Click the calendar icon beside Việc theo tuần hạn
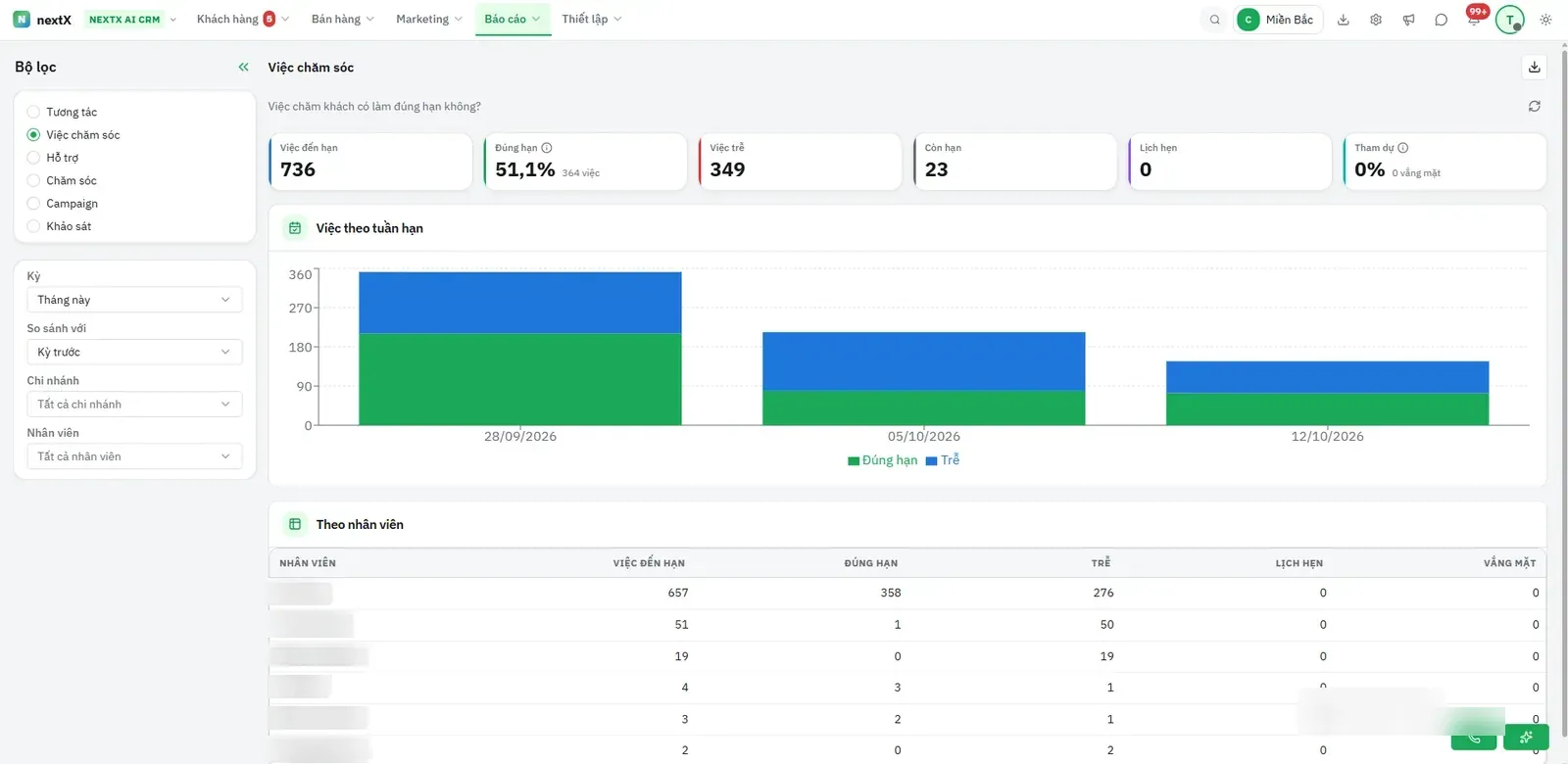The width and height of the screenshot is (1568, 764). coord(295,228)
